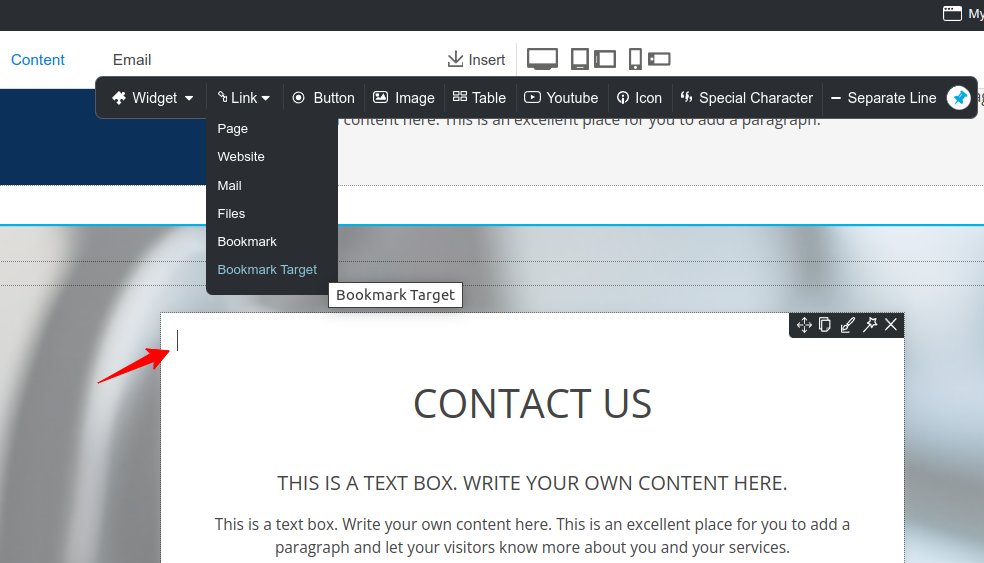Viewport: 984px width, 563px height.
Task: Click the Insert button
Action: (476, 60)
